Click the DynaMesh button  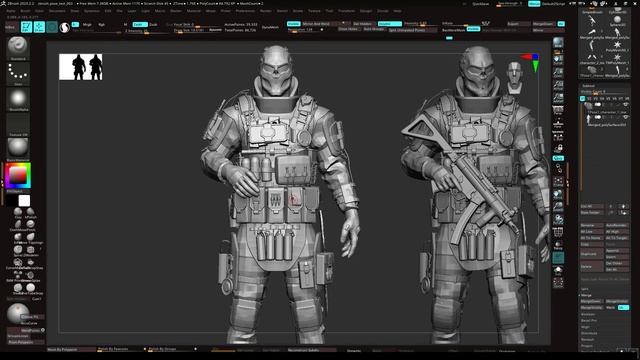coord(270,27)
